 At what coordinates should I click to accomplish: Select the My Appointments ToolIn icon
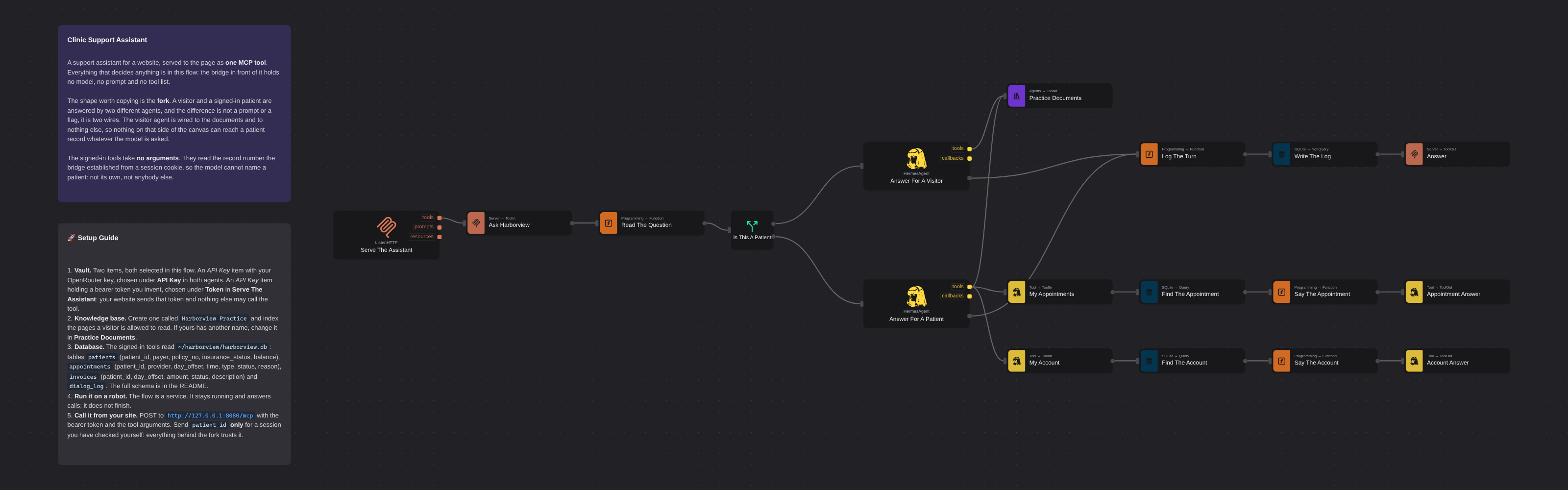[x=1017, y=292]
